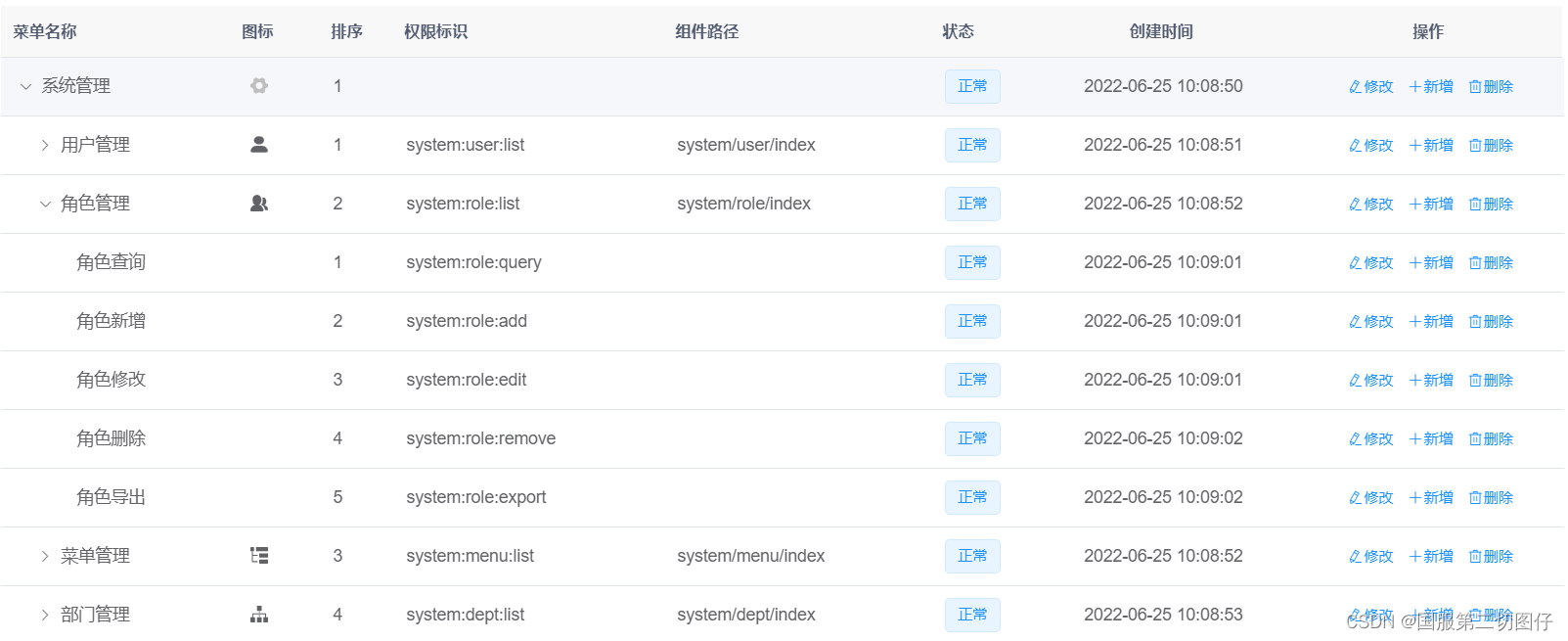Click the 2022-06-25 10:08:53 creation time
The width and height of the screenshot is (1568, 641).
1163,615
